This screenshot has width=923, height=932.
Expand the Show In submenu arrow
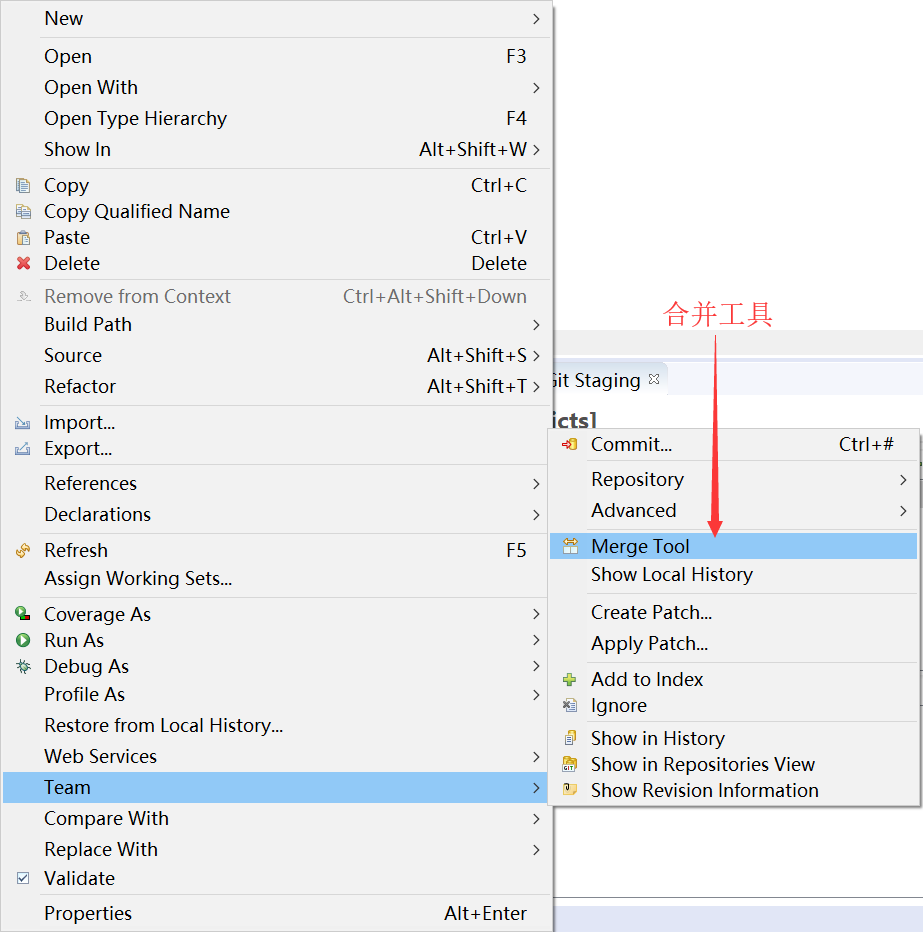(536, 150)
